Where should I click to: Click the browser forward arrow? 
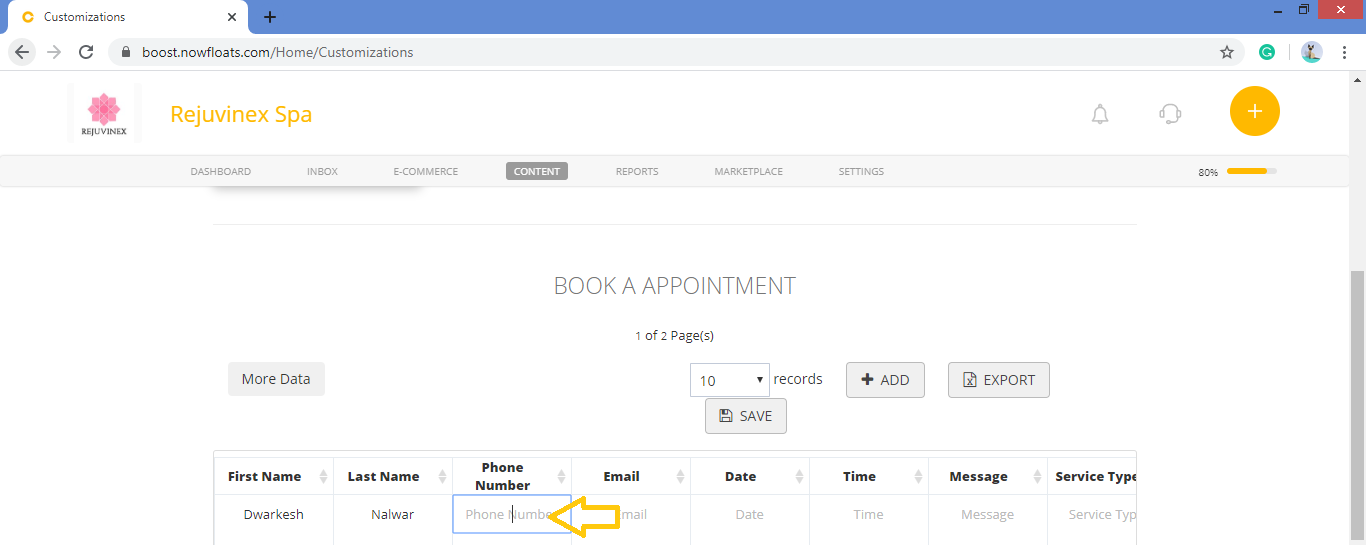point(54,52)
